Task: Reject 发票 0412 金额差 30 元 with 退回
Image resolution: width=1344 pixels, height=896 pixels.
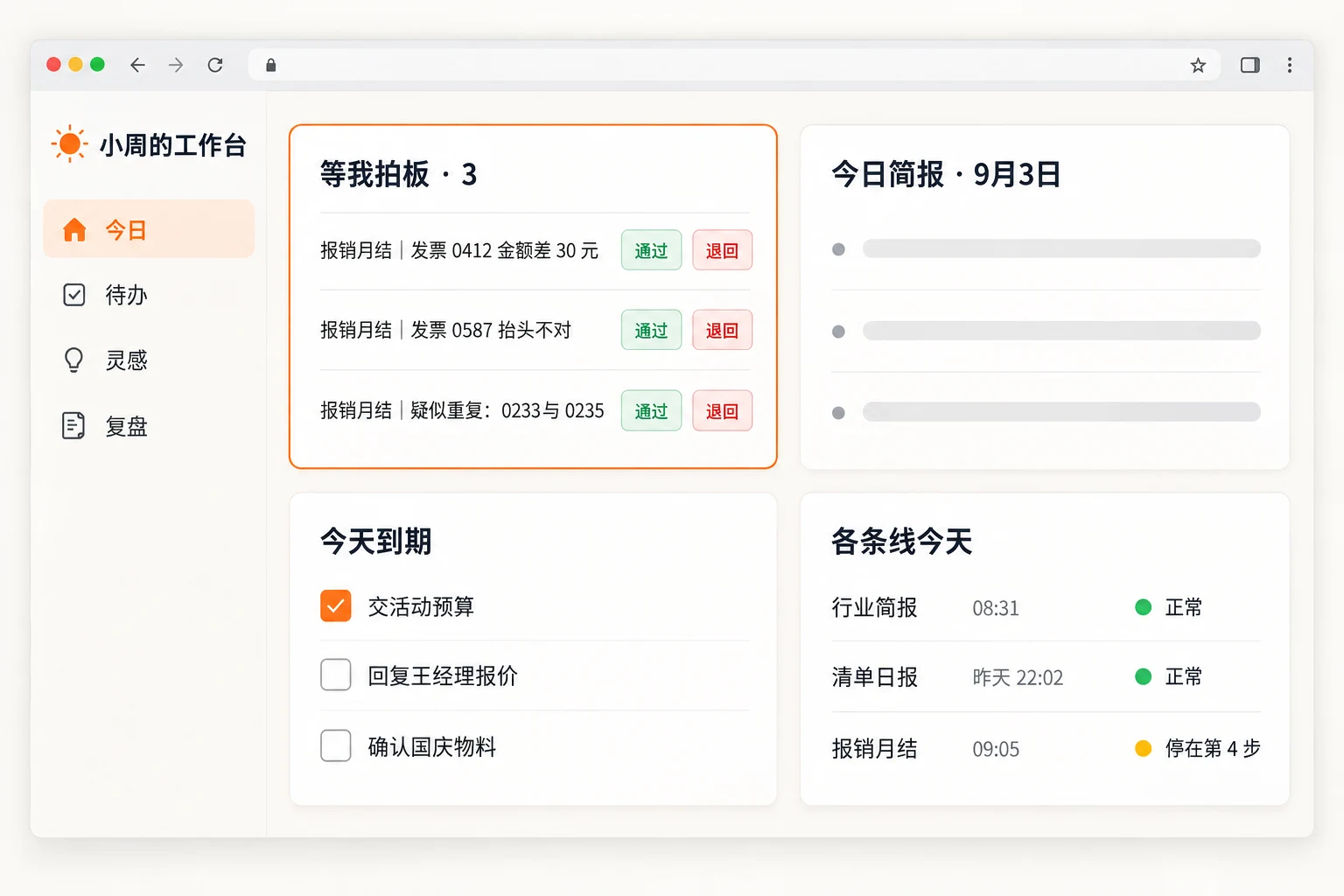Action: [722, 250]
